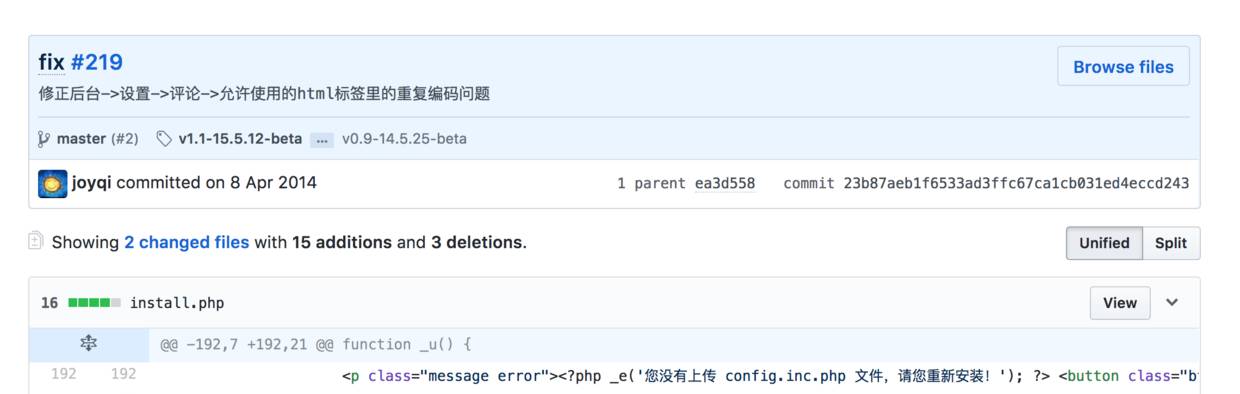
Task: Open issue #219 link
Action: tap(96, 63)
